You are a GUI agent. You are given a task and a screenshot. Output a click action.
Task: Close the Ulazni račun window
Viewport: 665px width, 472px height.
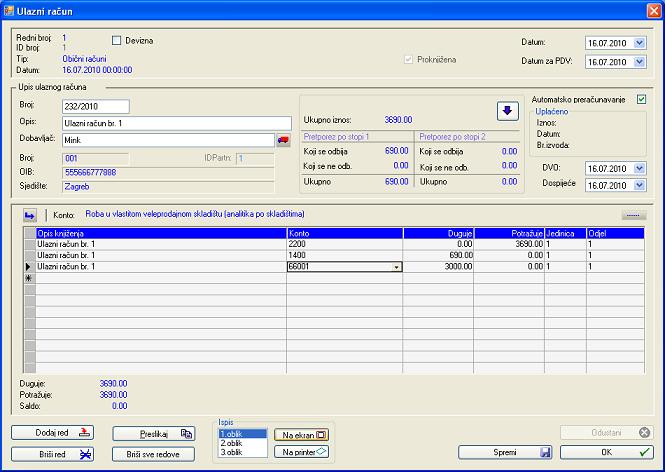pyautogui.click(x=654, y=11)
